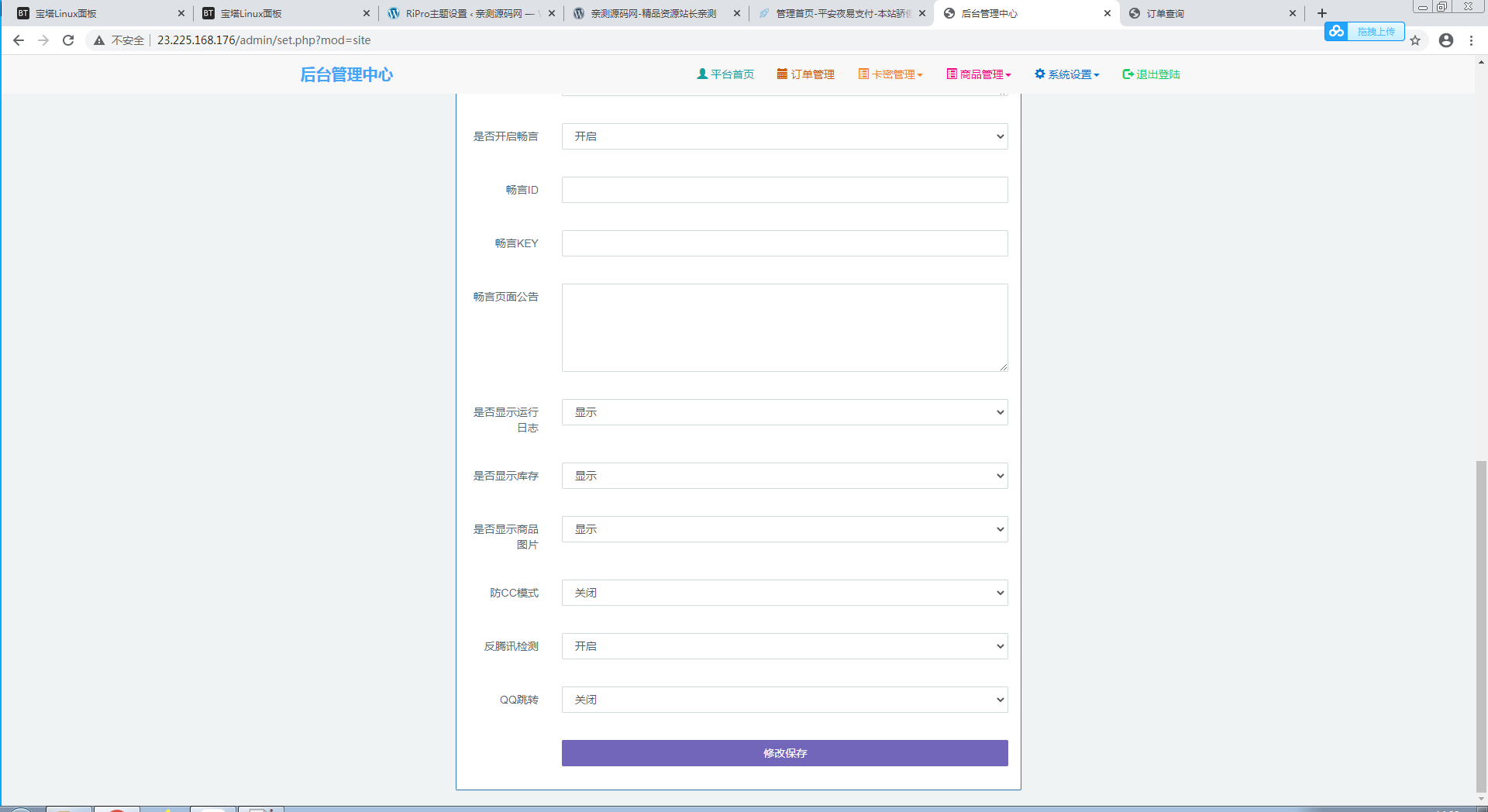This screenshot has width=1488, height=812.
Task: Click the scrollbar up arrow
Action: (x=1481, y=62)
